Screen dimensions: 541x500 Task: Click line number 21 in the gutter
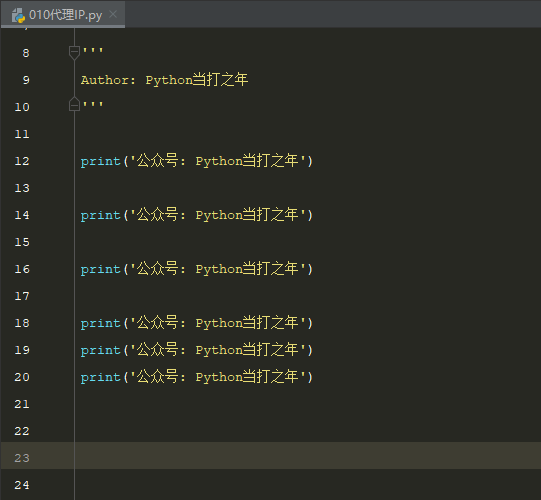[22, 404]
